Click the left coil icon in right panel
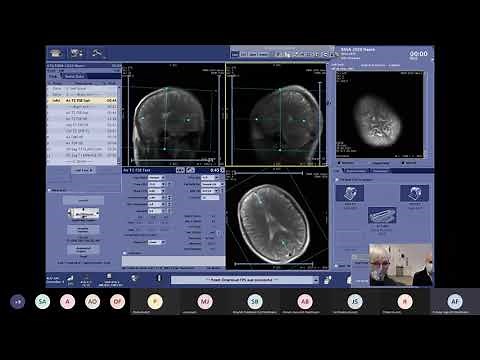This screenshot has height=360, width=480. pyautogui.click(x=350, y=193)
